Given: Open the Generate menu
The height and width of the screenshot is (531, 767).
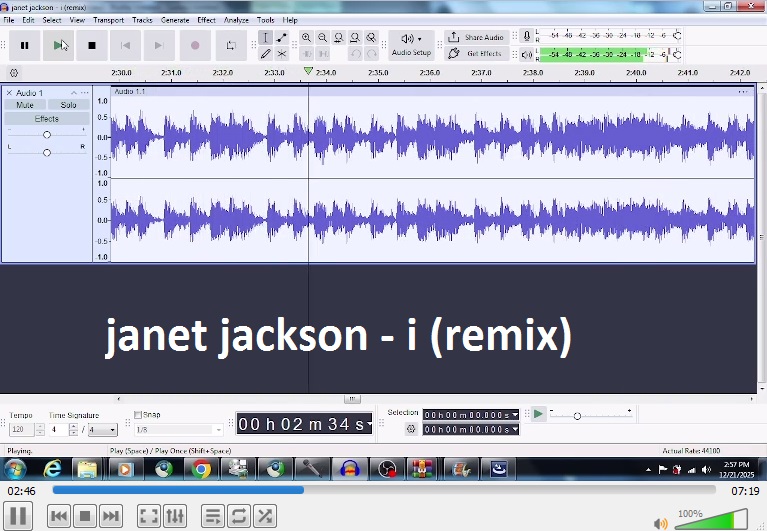Looking at the screenshot, I should click(175, 20).
